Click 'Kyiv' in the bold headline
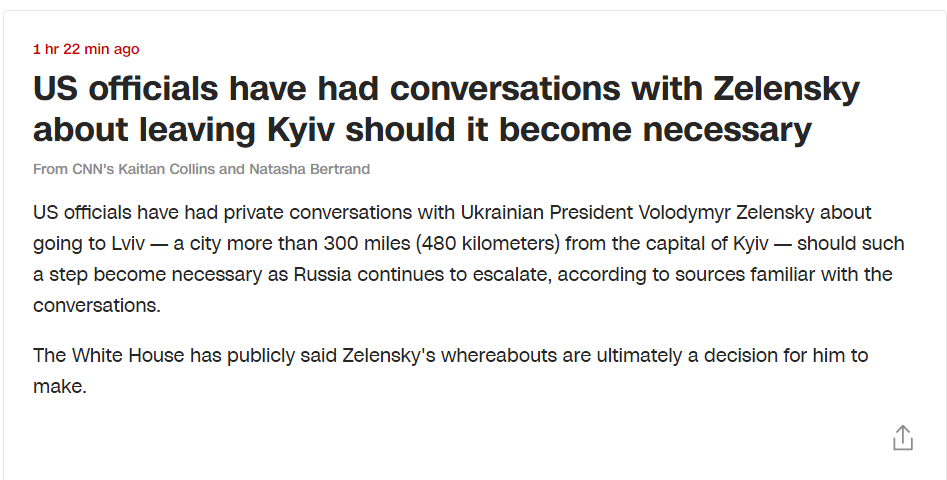 (300, 130)
